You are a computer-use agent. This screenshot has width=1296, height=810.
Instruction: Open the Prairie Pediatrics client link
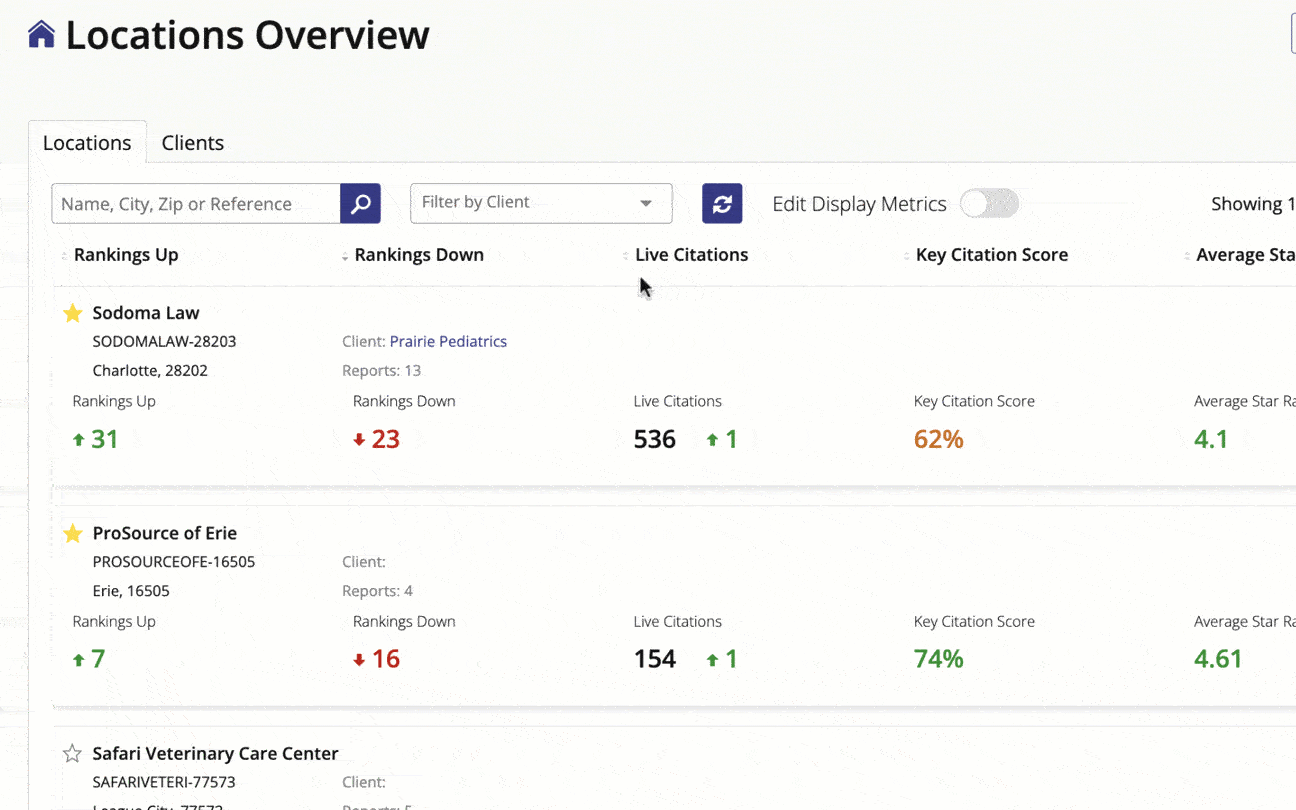[448, 342]
